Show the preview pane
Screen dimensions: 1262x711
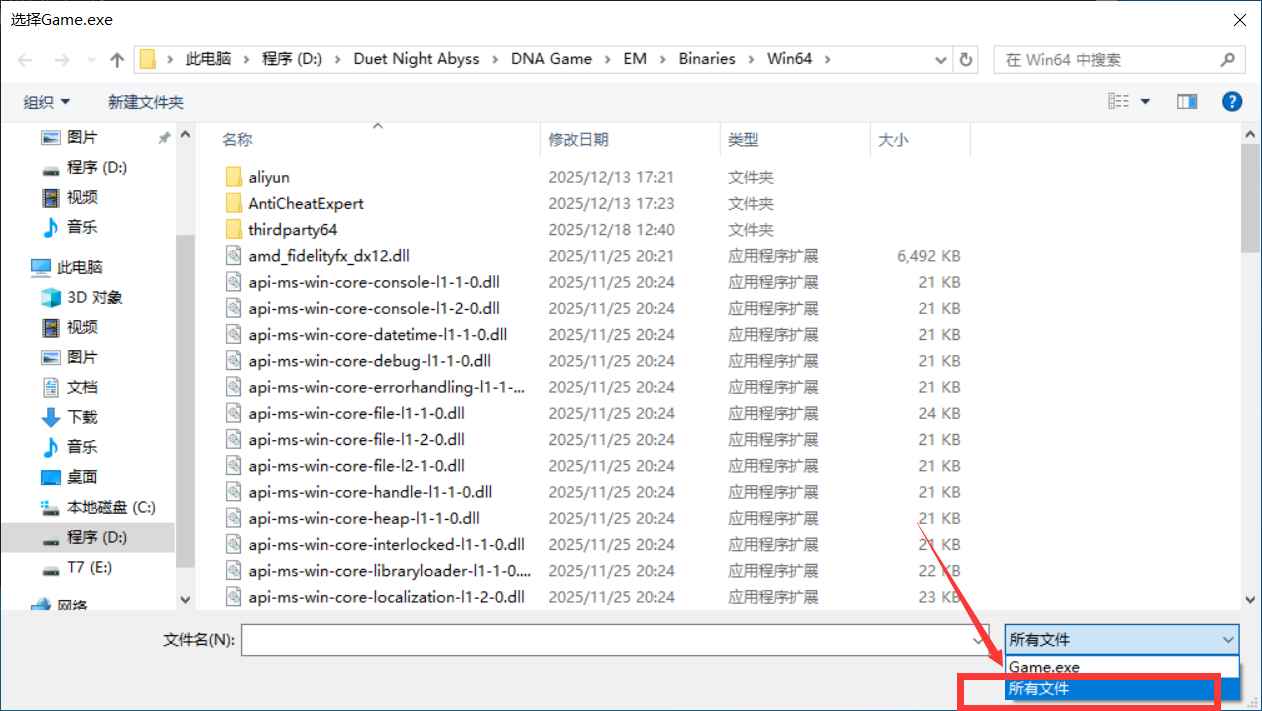[x=1186, y=100]
